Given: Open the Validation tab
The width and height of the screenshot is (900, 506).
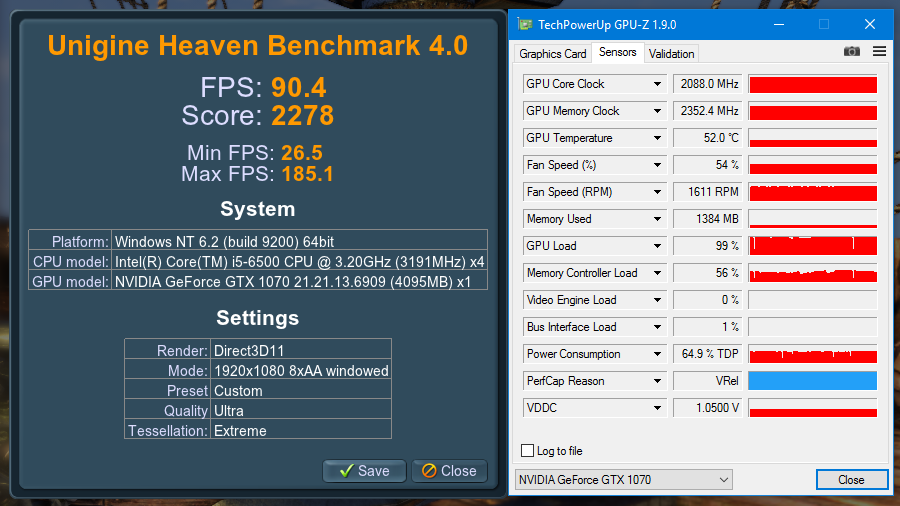Looking at the screenshot, I should click(x=671, y=53).
